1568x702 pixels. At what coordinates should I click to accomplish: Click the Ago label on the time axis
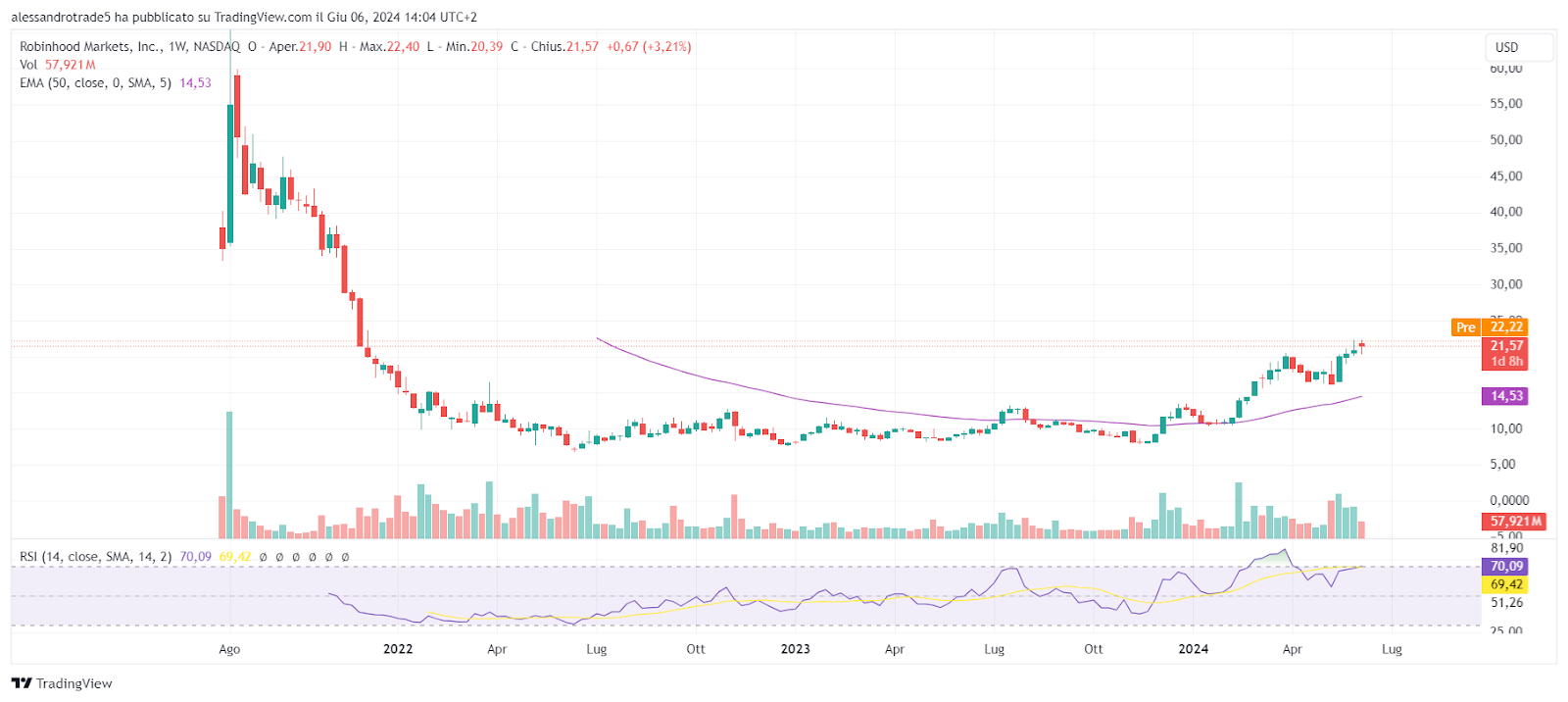click(x=229, y=649)
